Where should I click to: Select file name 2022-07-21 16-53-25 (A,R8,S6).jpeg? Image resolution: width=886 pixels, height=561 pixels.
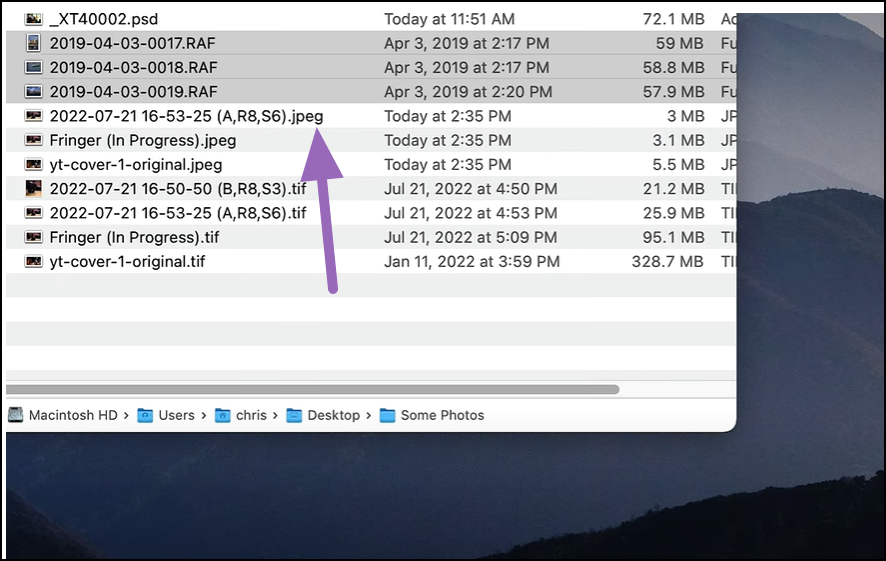pyautogui.click(x=186, y=116)
